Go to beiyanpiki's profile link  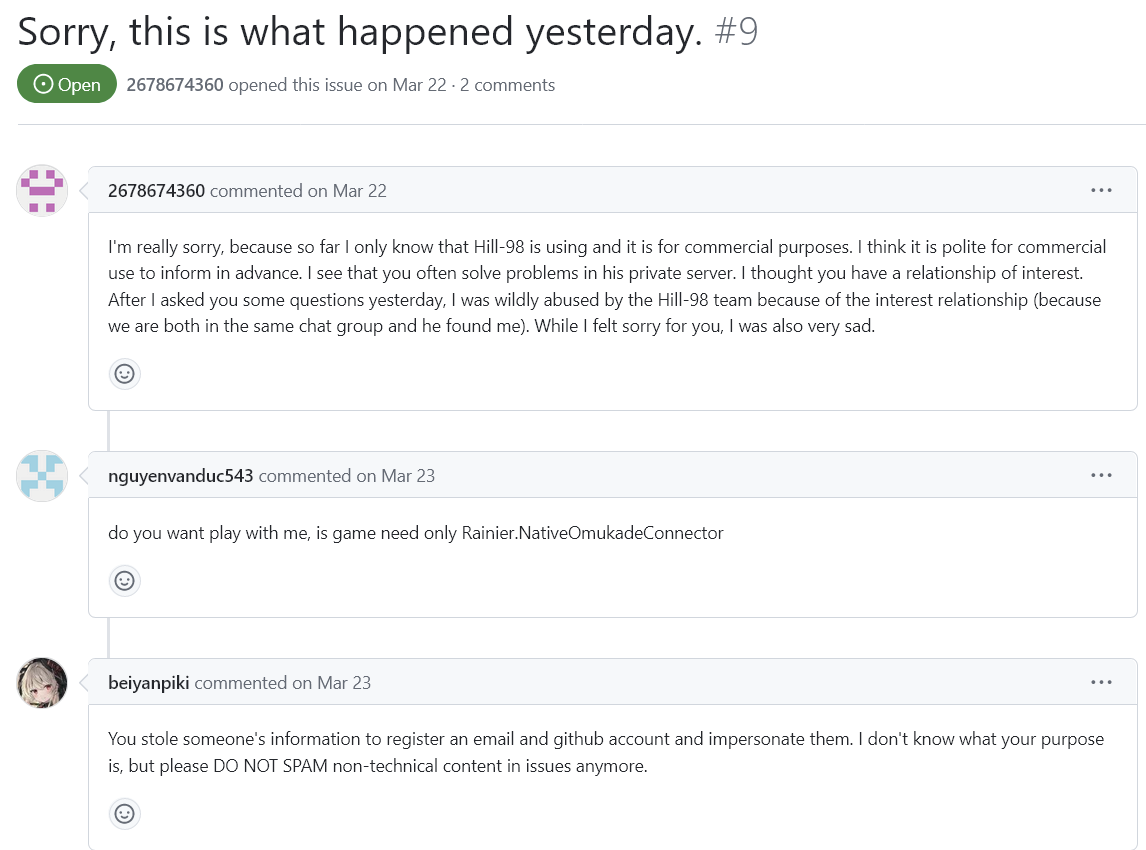[x=148, y=683]
